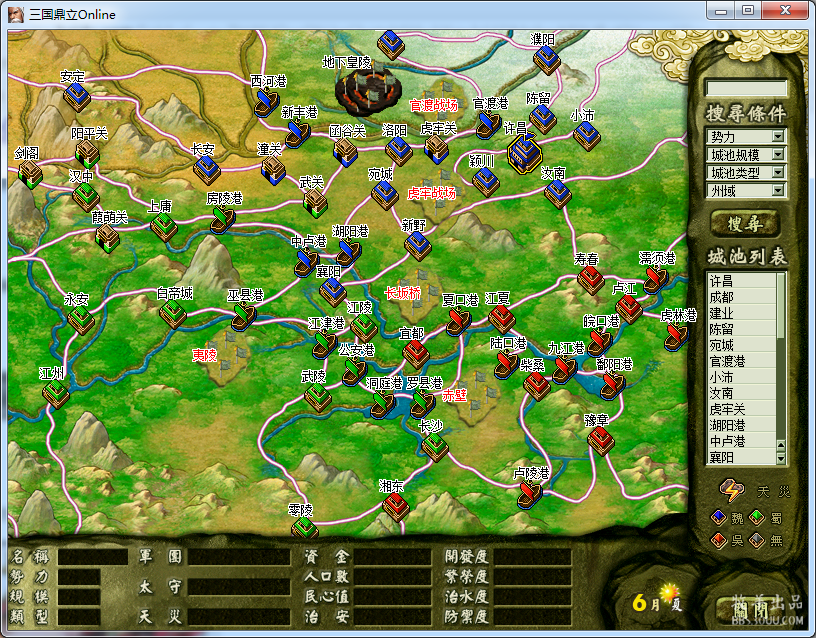Select the 江陵 city icon
The width and height of the screenshot is (816, 638).
pyautogui.click(x=364, y=327)
